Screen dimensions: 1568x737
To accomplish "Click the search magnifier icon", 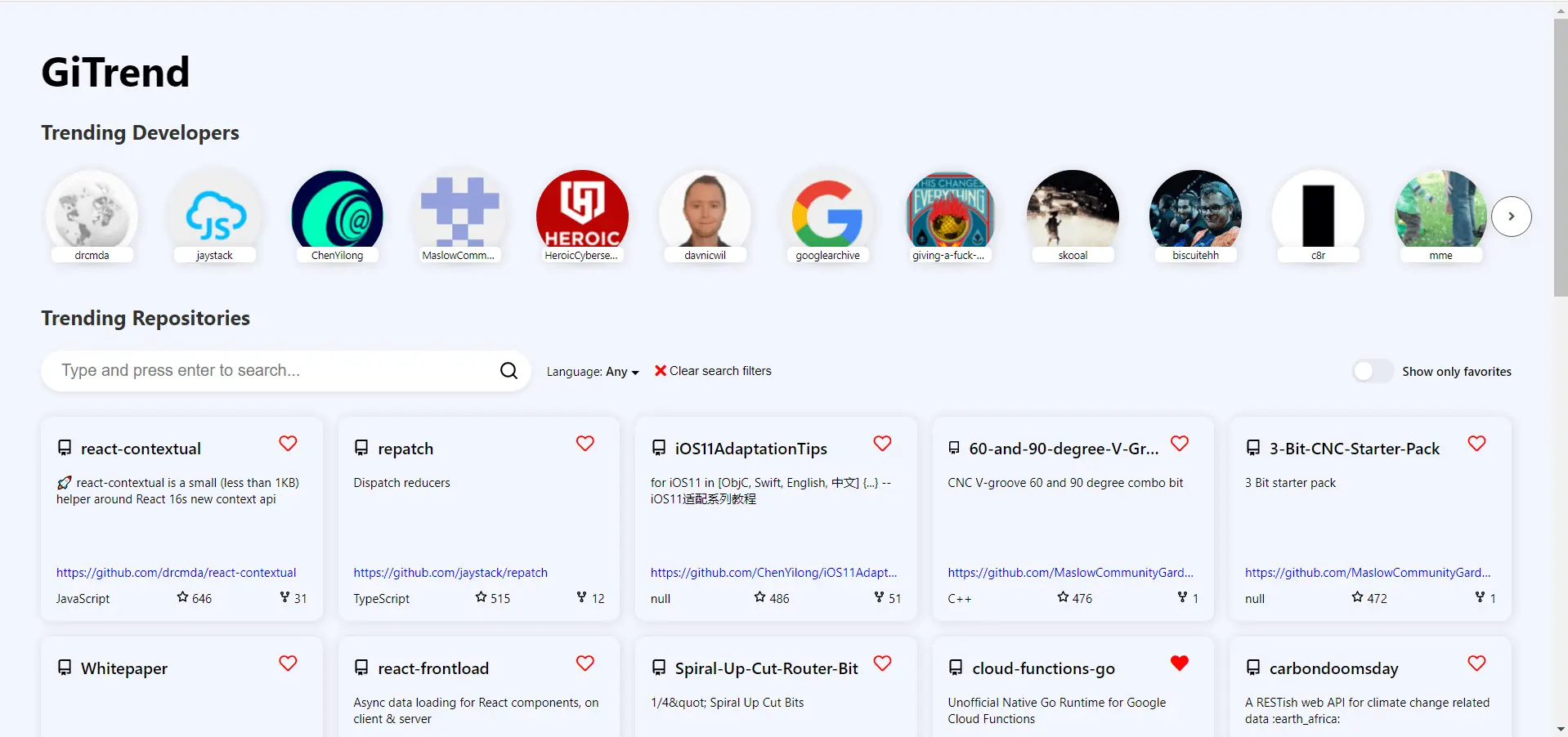I will 508,371.
